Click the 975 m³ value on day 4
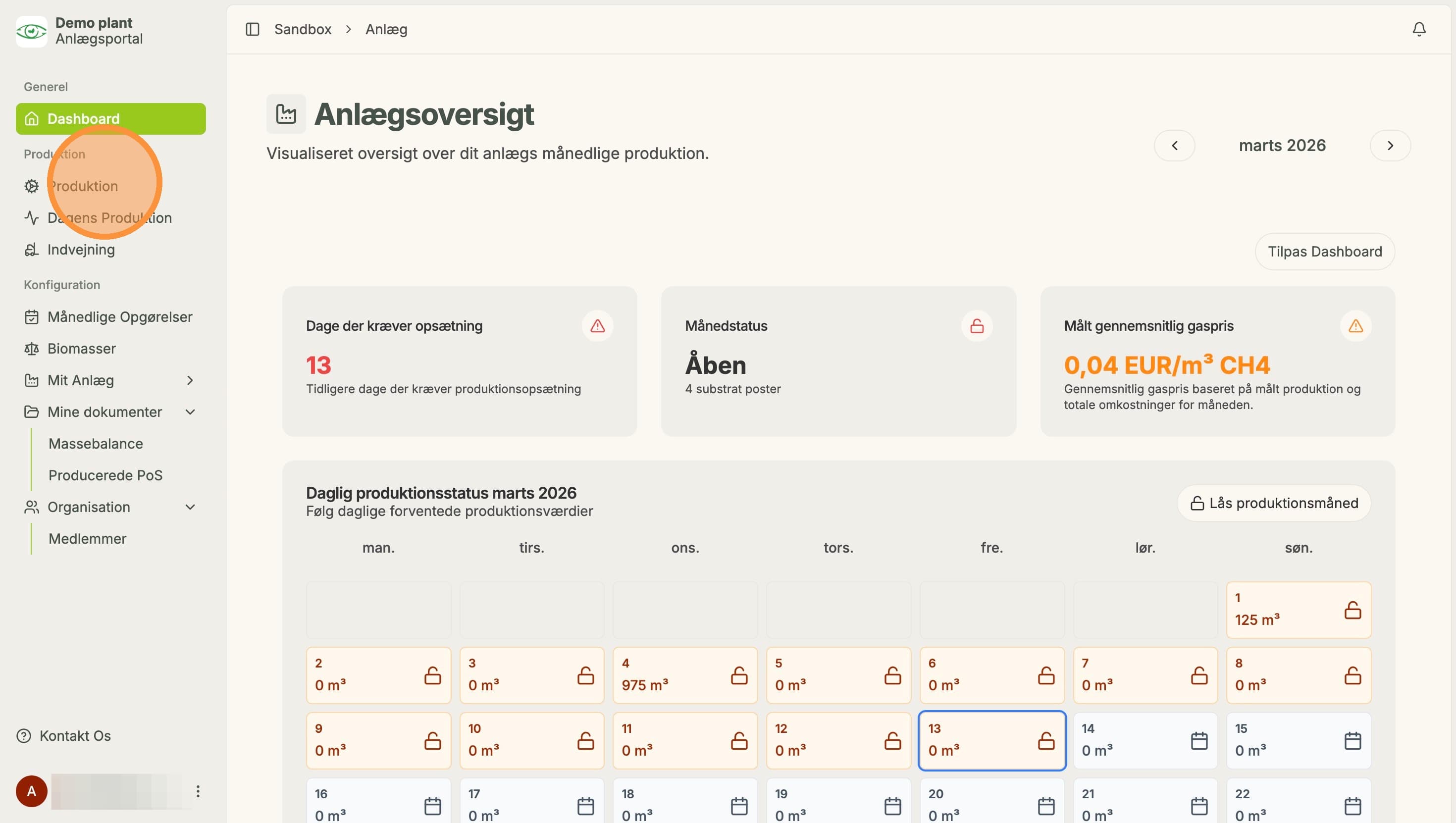Screen dimensions: 1456x823 [x=645, y=685]
